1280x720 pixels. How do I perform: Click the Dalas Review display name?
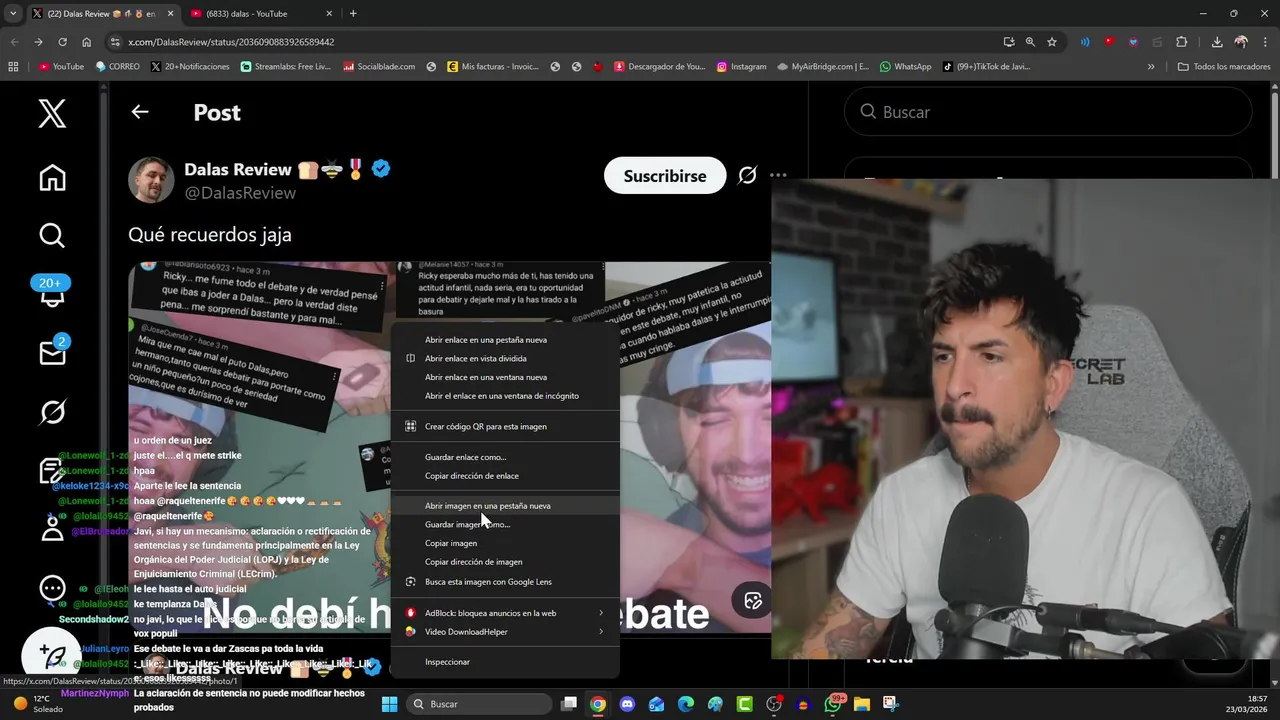pyautogui.click(x=238, y=169)
